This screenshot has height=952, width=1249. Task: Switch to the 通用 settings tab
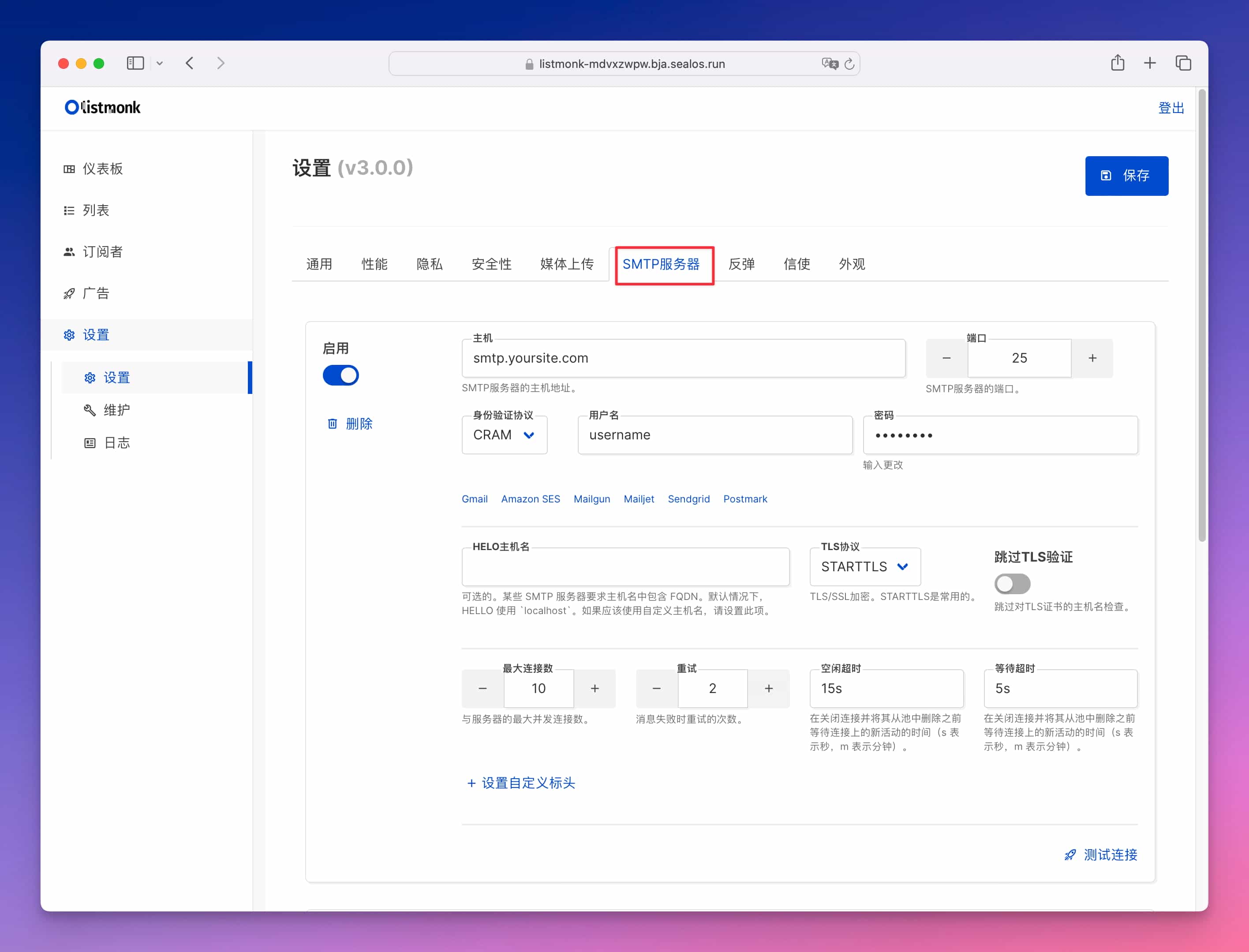[x=319, y=263]
